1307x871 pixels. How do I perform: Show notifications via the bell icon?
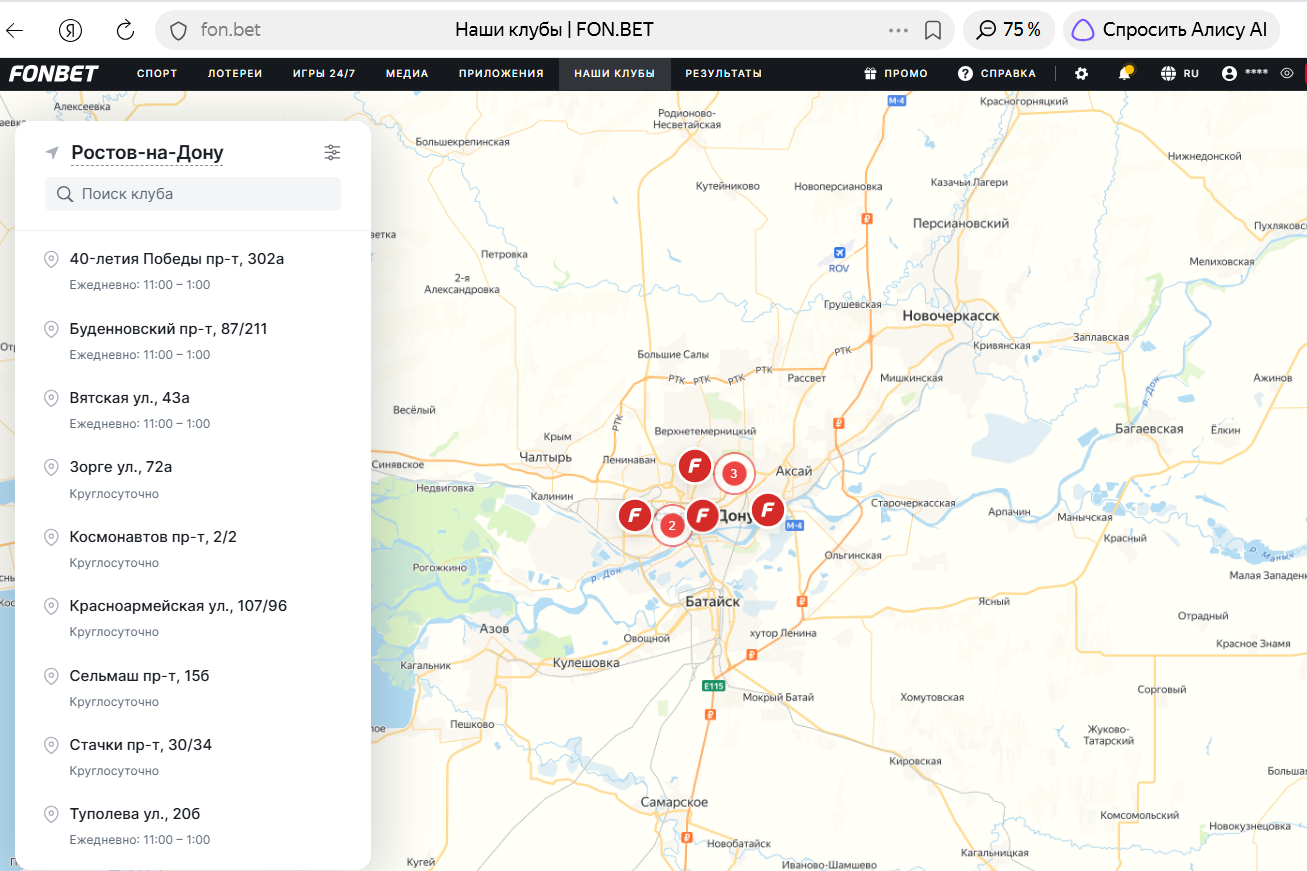[1125, 73]
